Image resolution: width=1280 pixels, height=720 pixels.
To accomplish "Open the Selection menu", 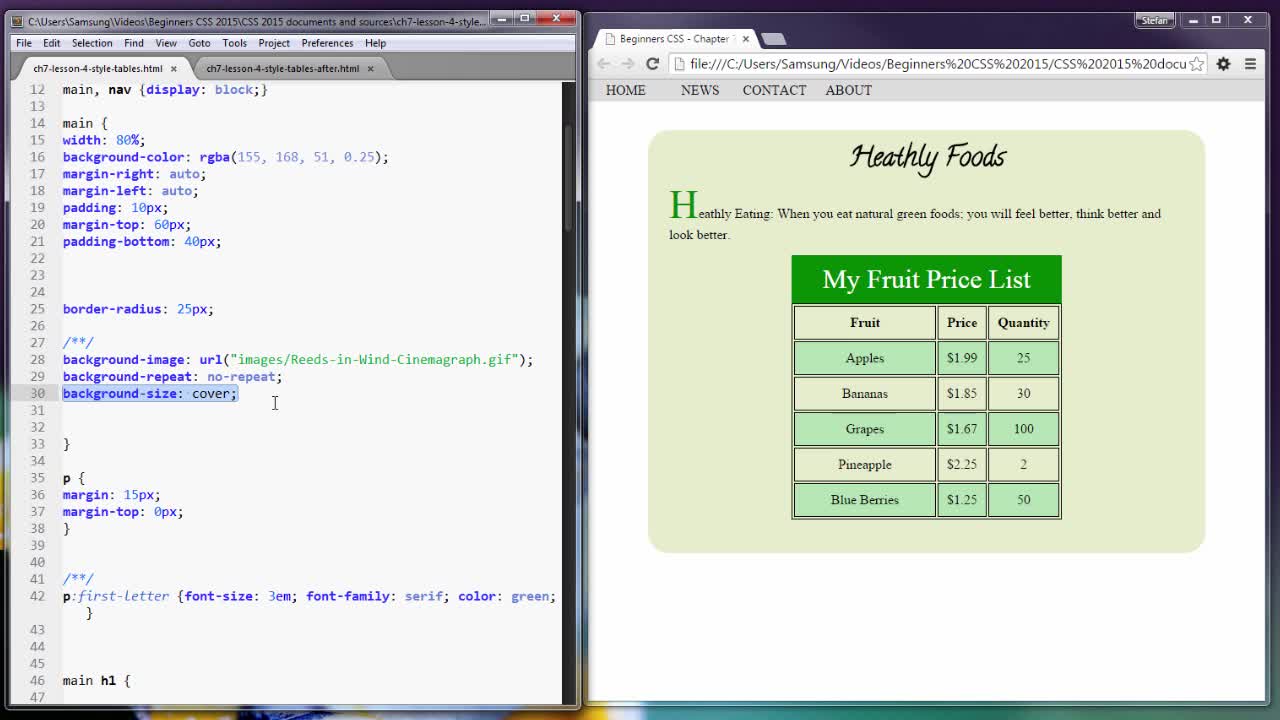I will [92, 43].
